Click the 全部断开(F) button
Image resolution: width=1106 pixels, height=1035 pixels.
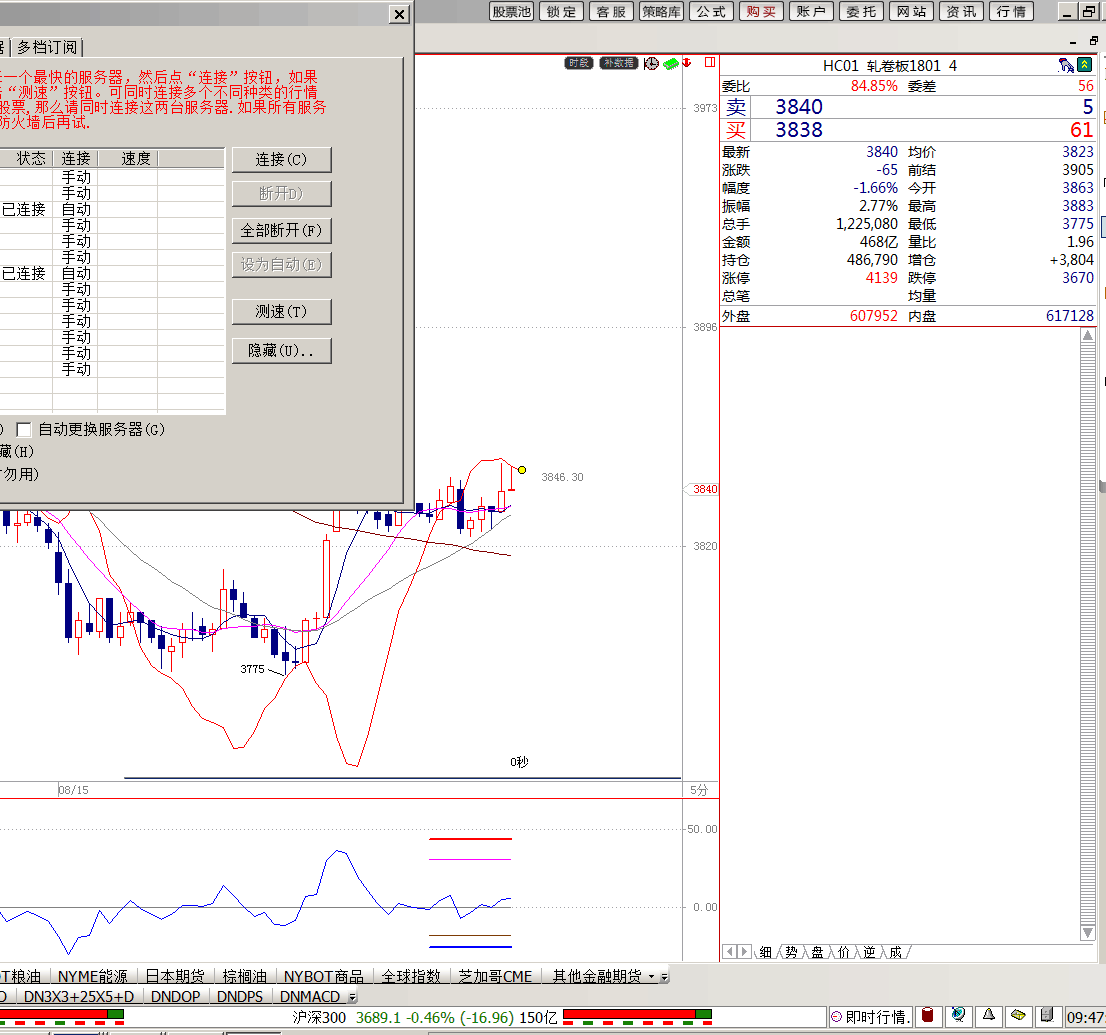click(281, 230)
